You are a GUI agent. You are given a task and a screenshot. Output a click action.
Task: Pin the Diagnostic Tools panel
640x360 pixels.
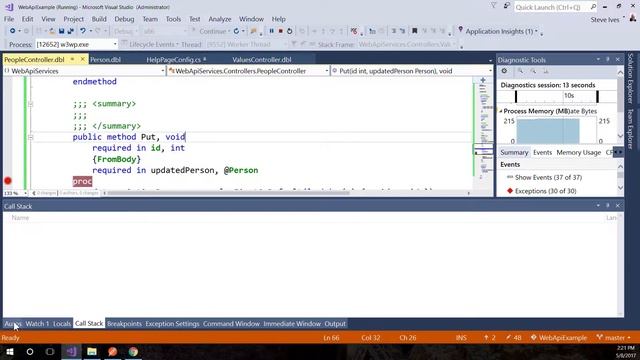coord(607,60)
